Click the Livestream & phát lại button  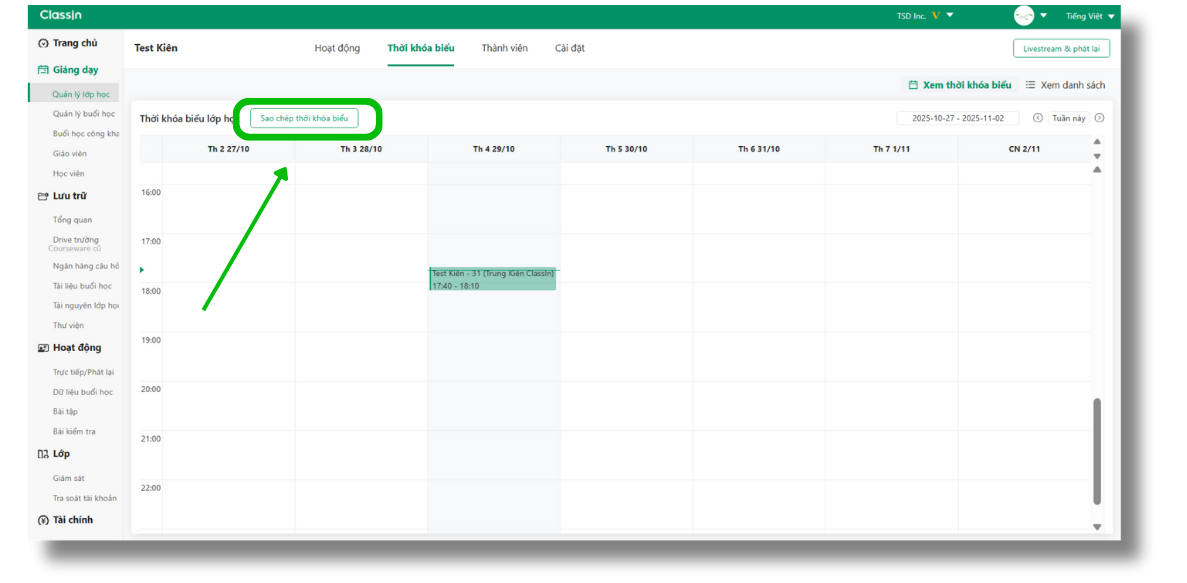[x=1061, y=48]
